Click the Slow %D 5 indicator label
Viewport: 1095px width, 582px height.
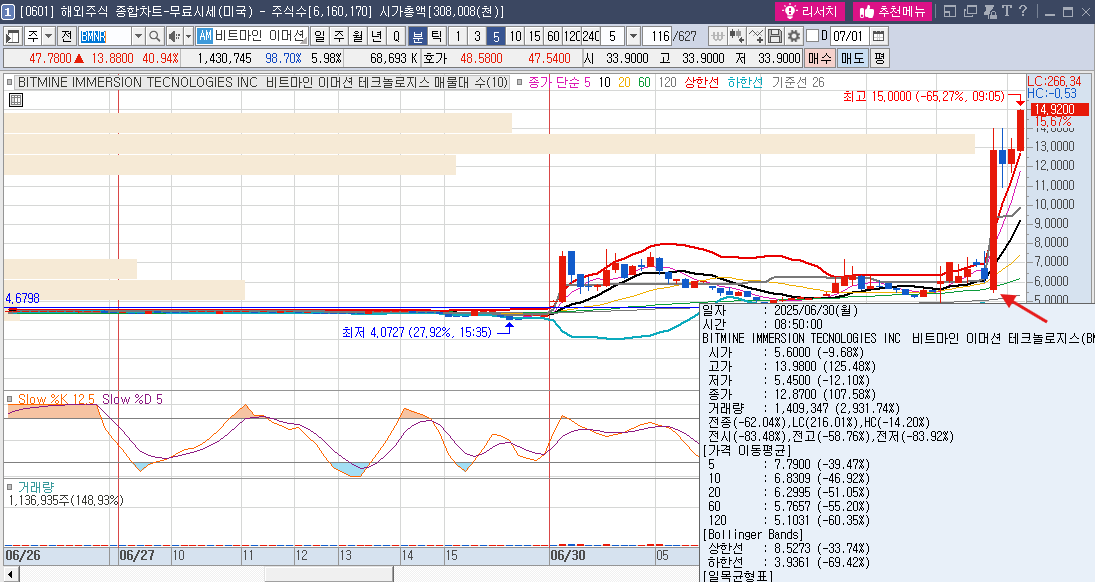click(x=132, y=400)
